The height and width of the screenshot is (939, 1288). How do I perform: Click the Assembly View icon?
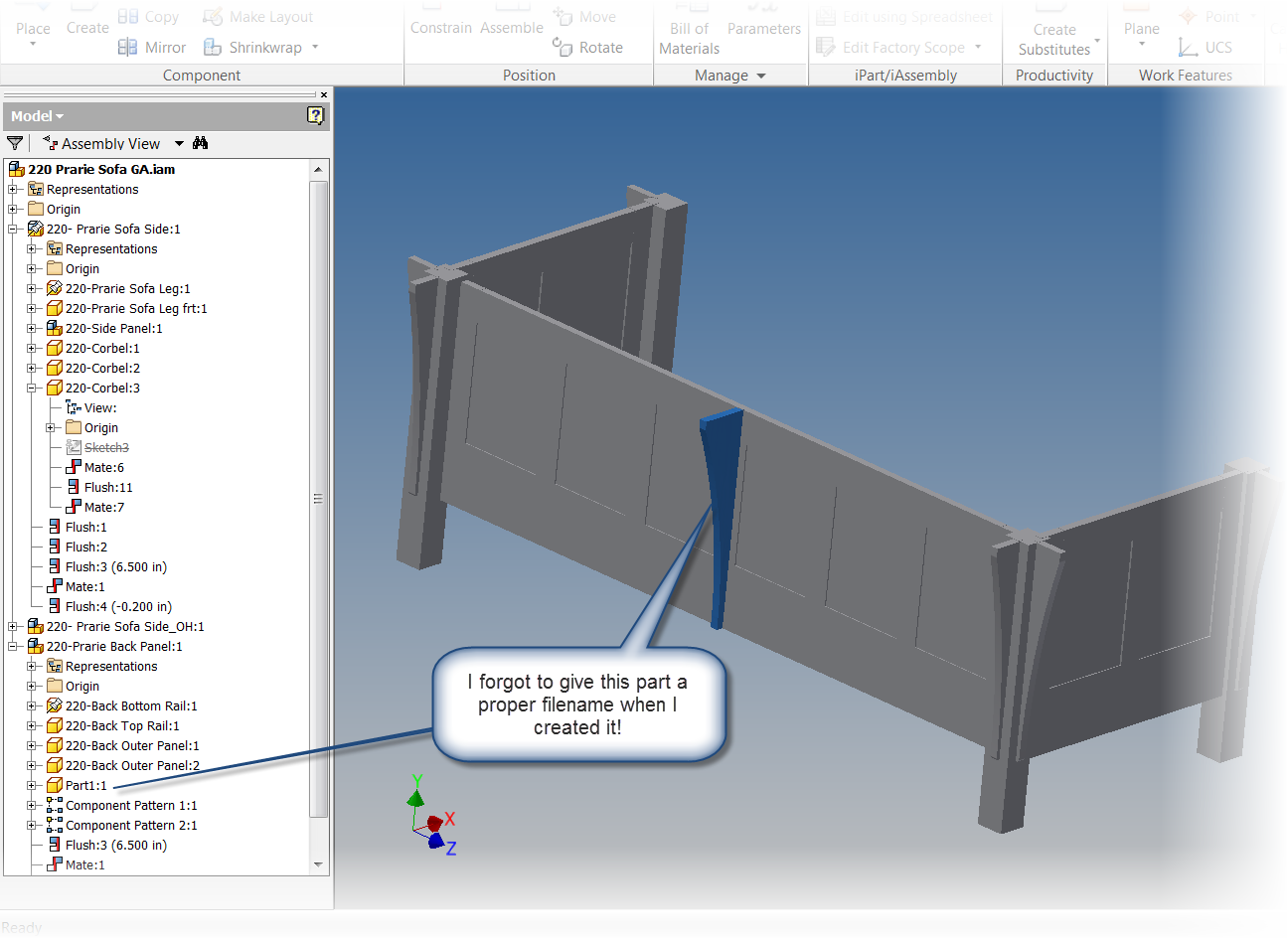coord(50,143)
